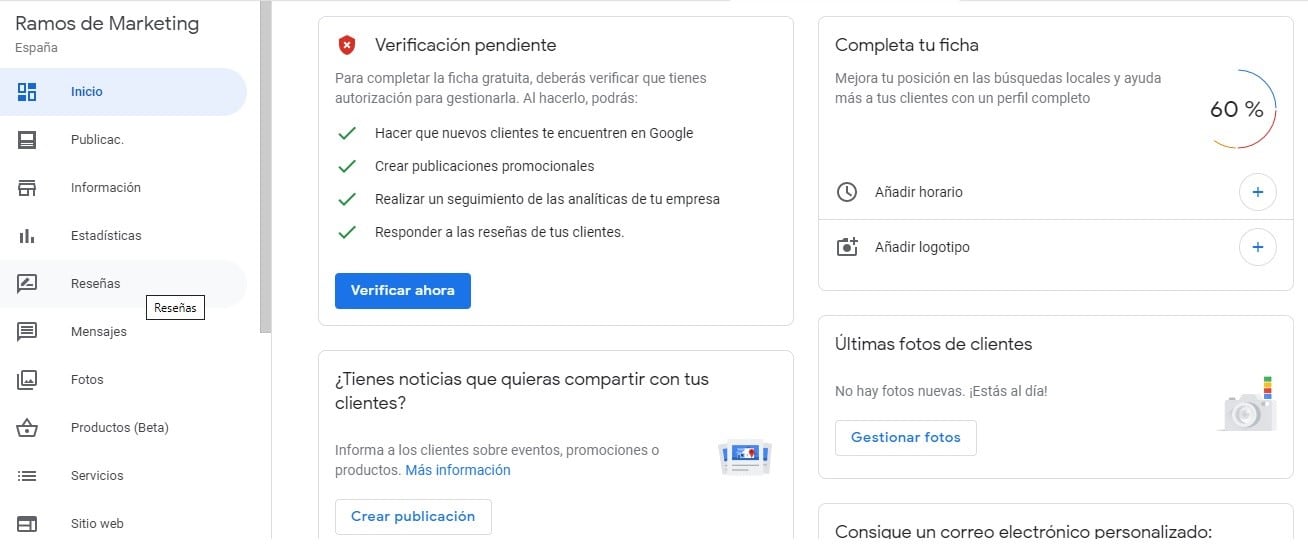Image resolution: width=1308 pixels, height=546 pixels.
Task: Open the Inicio menu item
Action: (123, 92)
